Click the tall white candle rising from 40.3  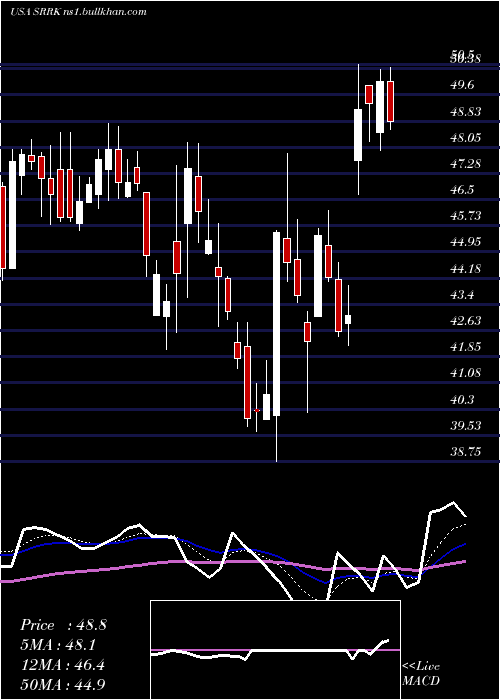277,324
